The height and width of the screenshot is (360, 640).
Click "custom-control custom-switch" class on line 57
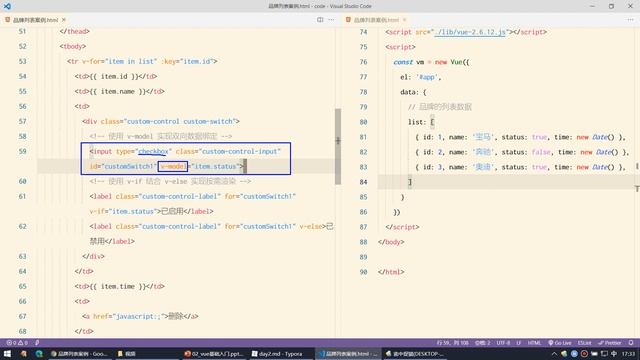coord(180,122)
